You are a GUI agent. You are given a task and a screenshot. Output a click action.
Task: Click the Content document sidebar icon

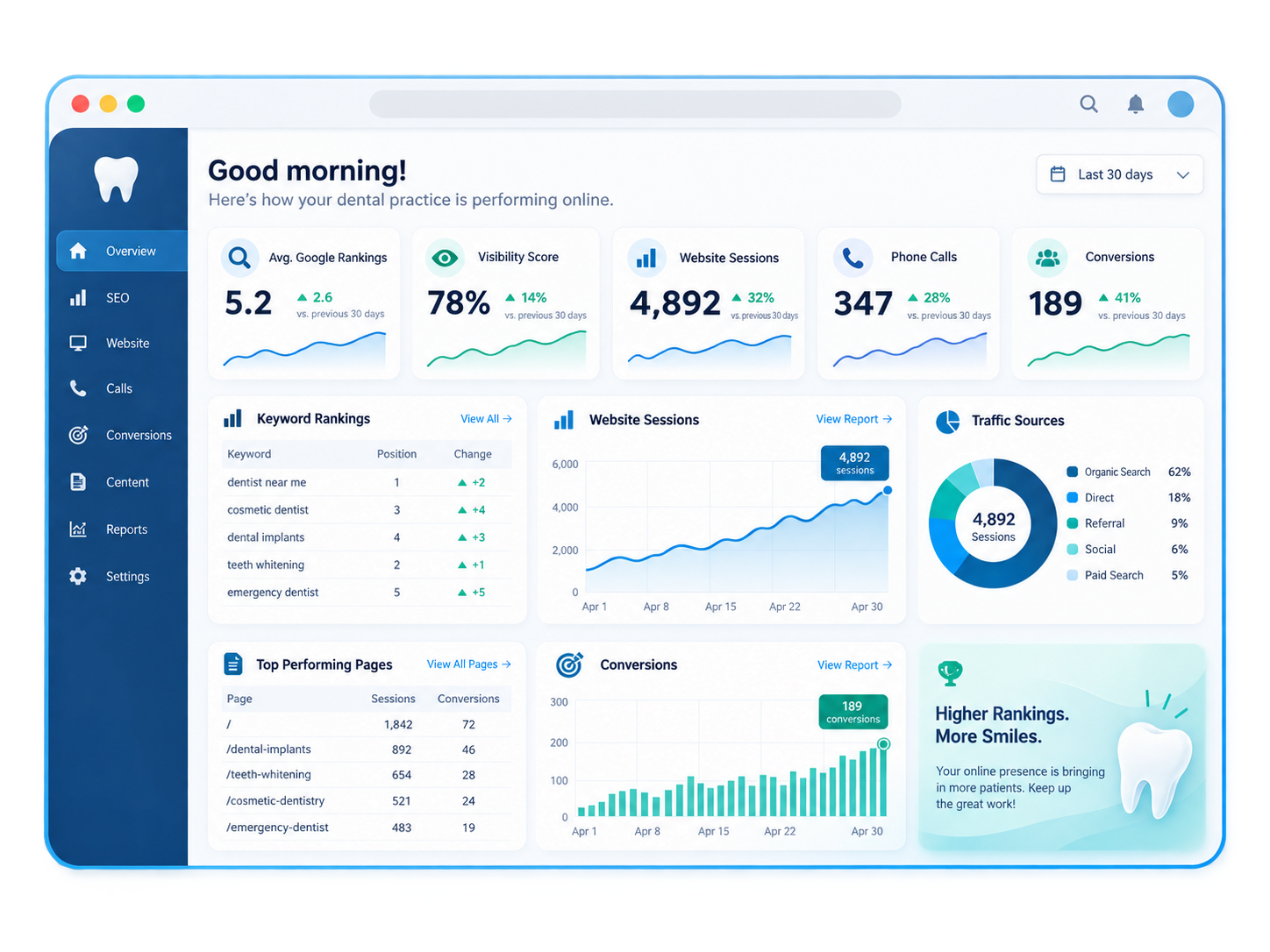click(78, 482)
